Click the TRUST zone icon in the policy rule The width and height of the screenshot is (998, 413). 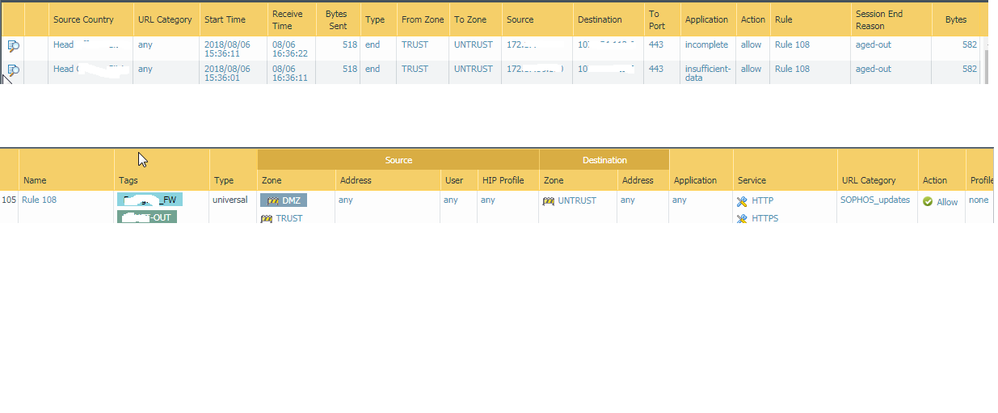(x=267, y=219)
